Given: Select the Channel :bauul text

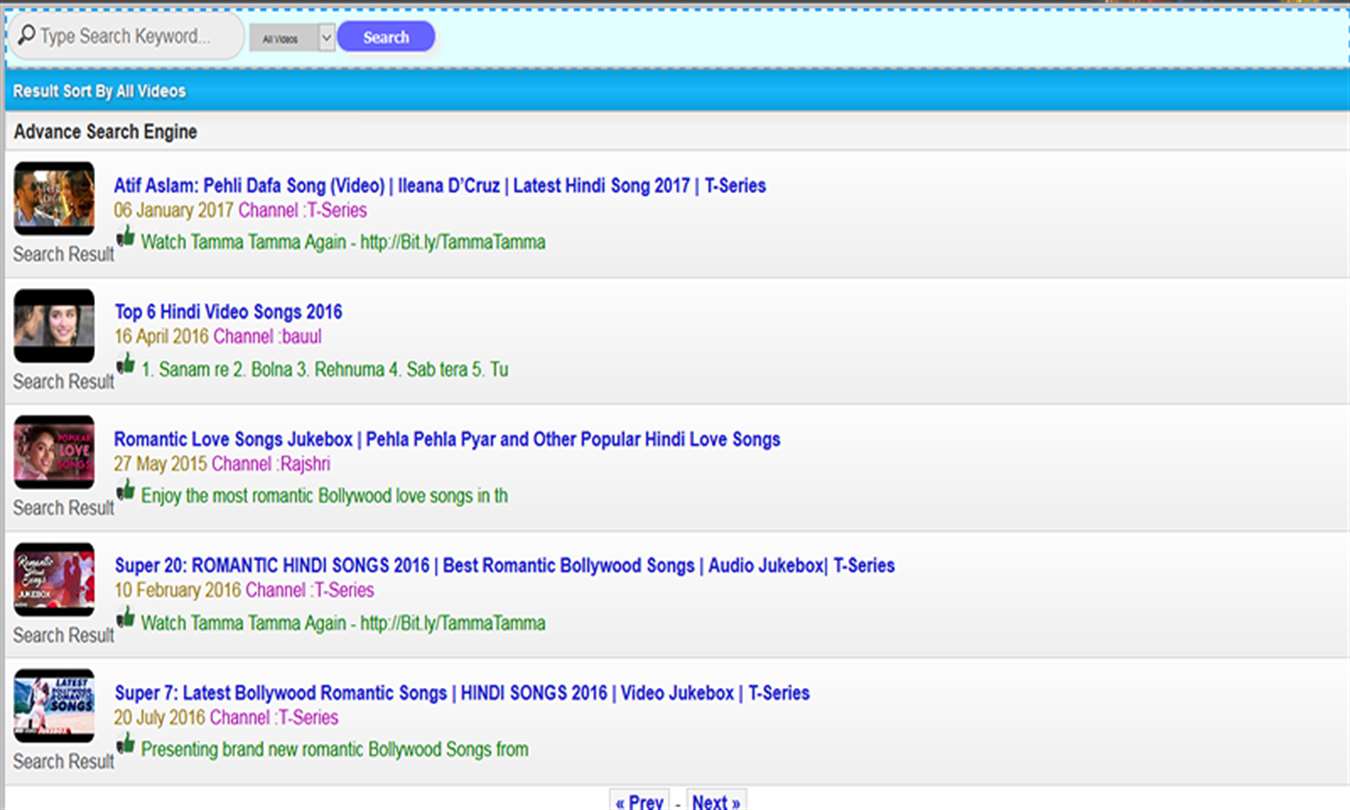Looking at the screenshot, I should coord(268,337).
